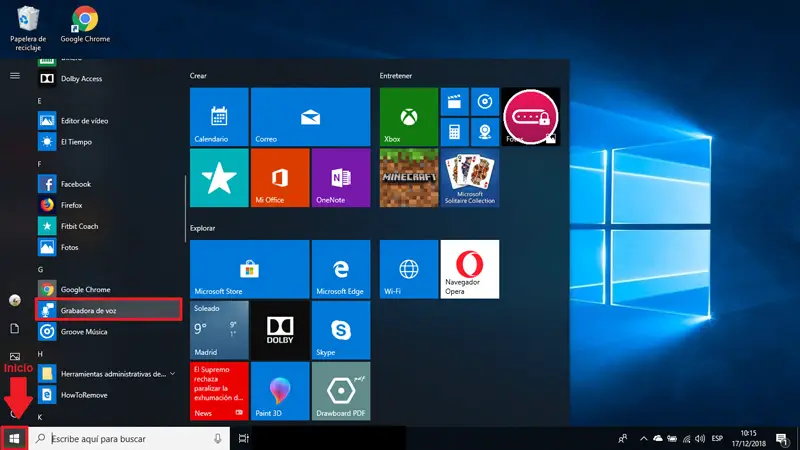The height and width of the screenshot is (450, 800).
Task: Launch Microsoft Edge tile
Action: [341, 269]
